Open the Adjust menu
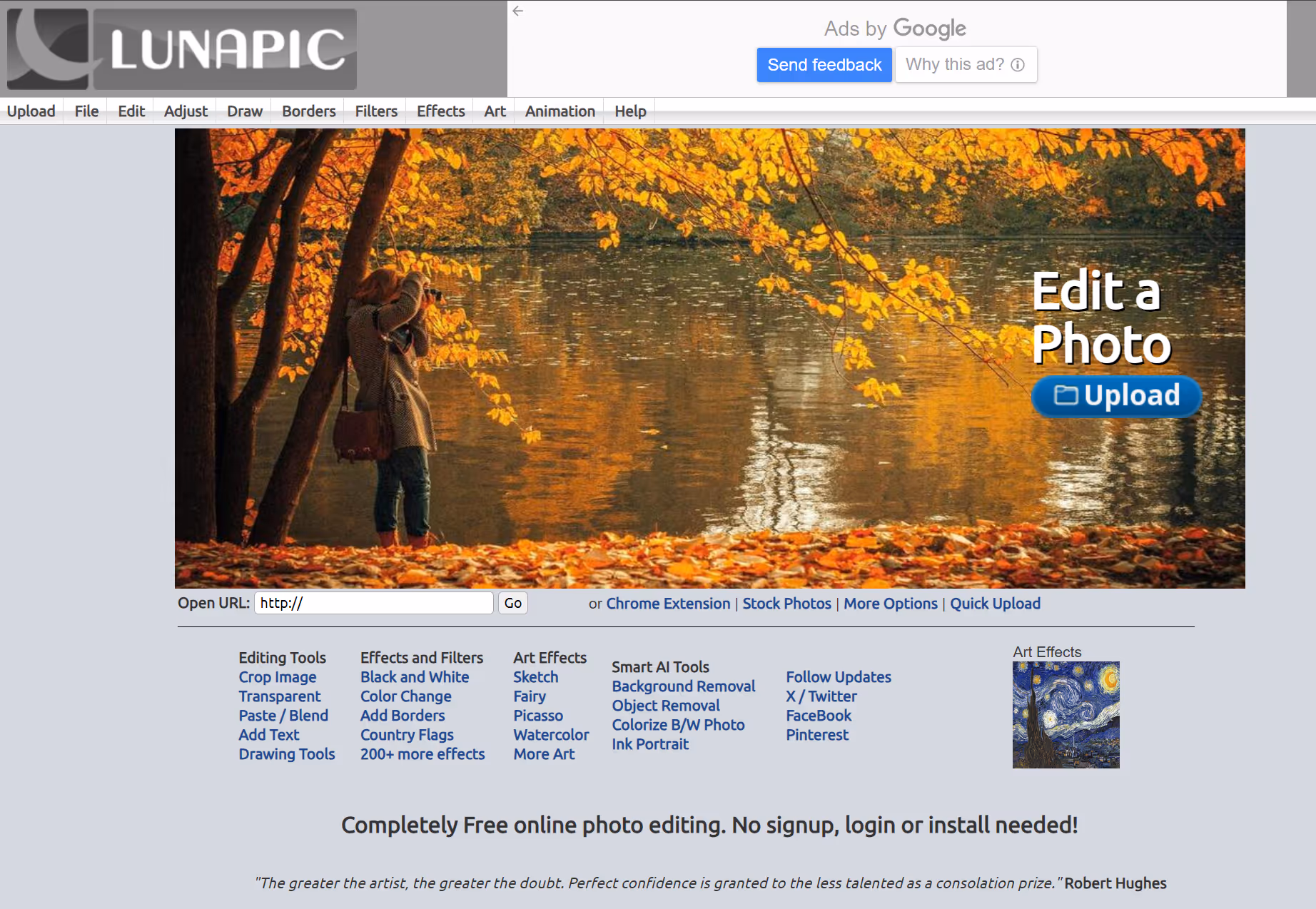Screen dimensions: 1316x909 pos(185,111)
